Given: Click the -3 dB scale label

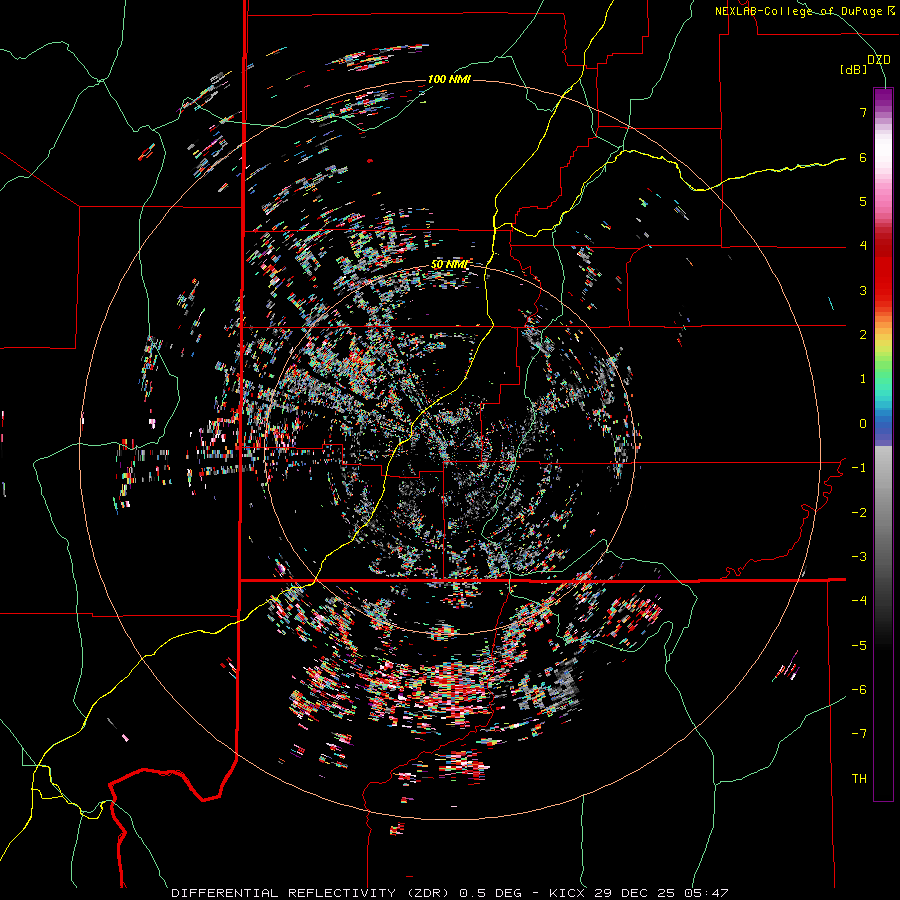Looking at the screenshot, I should click(859, 556).
